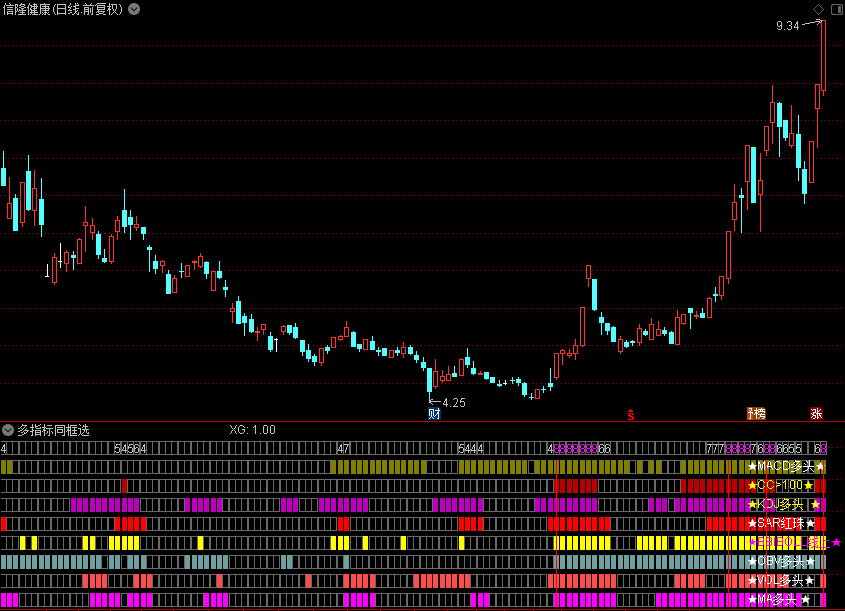
Task: Click the panel layout icon at top right corner
Action: 837,9
